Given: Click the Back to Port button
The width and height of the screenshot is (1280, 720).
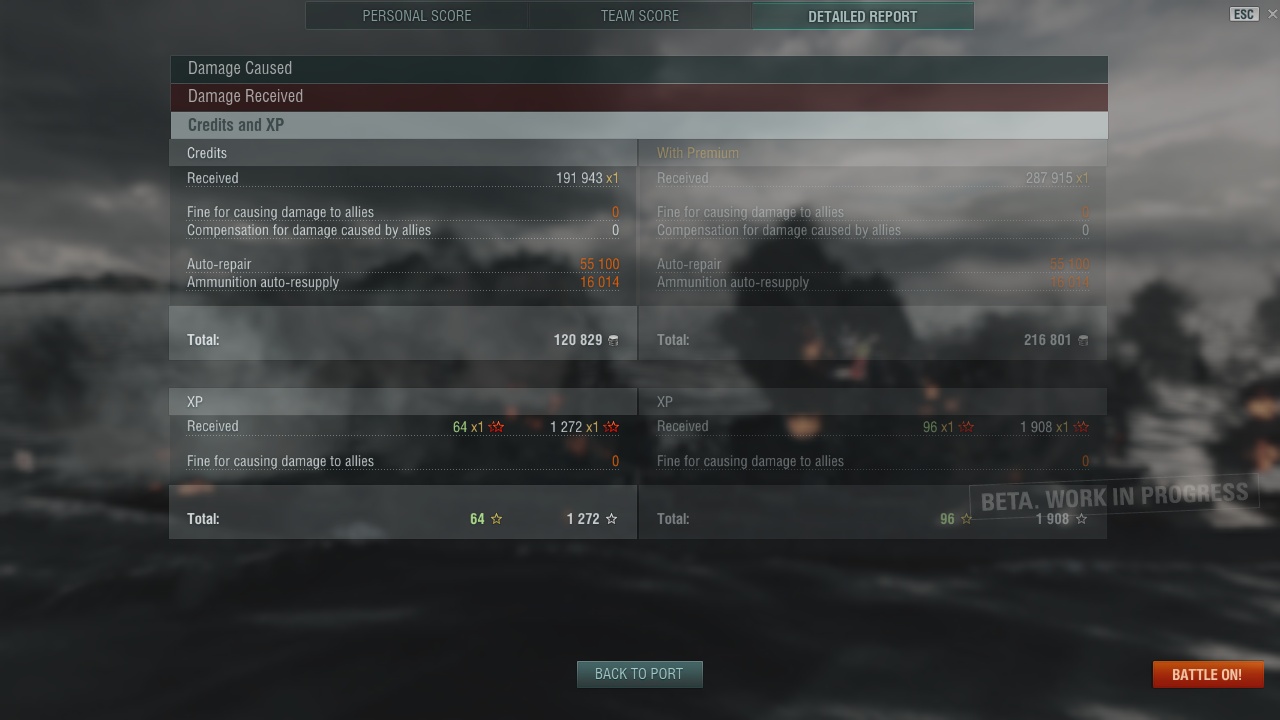Looking at the screenshot, I should click(639, 674).
